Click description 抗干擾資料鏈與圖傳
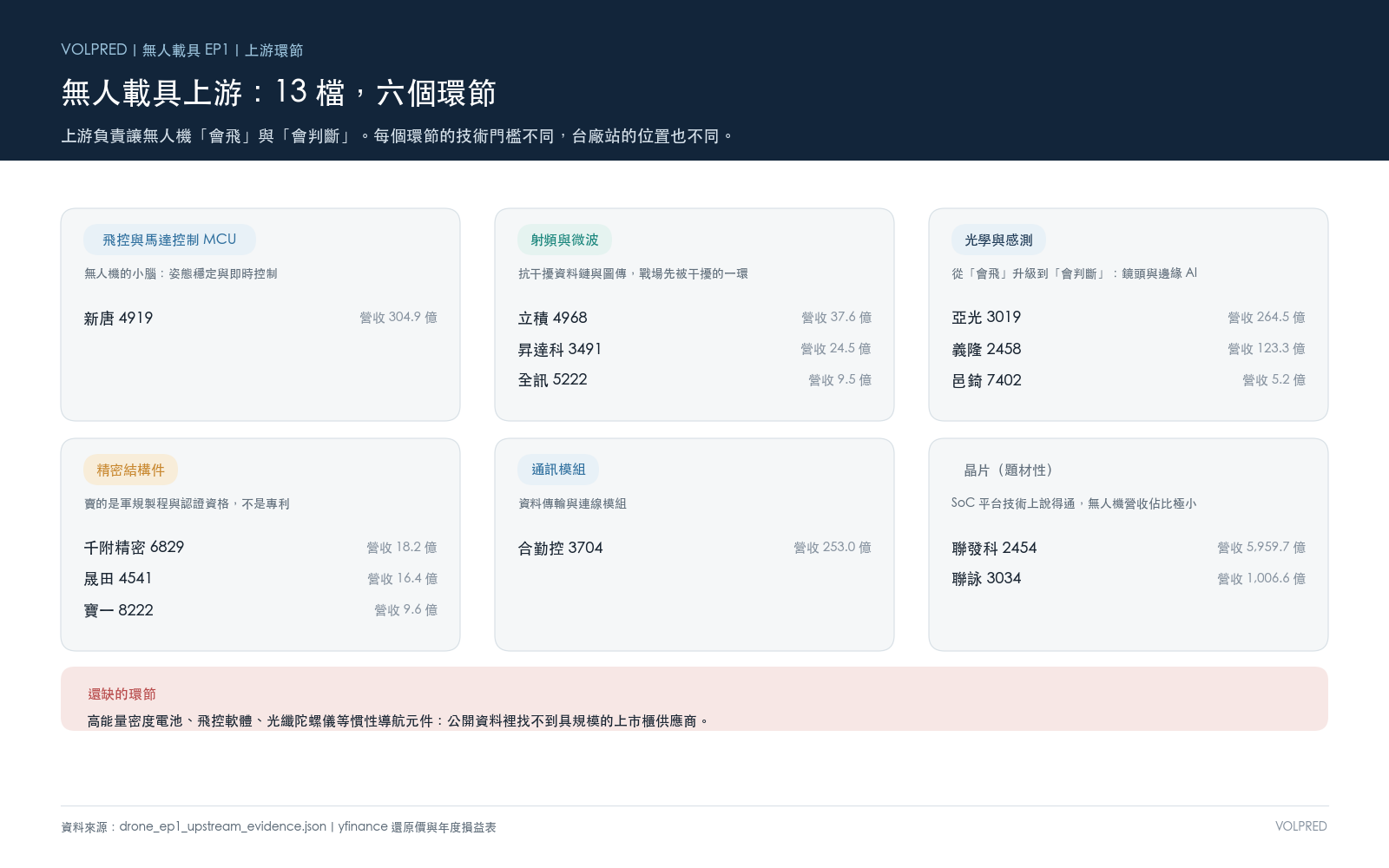The image size is (1389, 868). [x=633, y=273]
